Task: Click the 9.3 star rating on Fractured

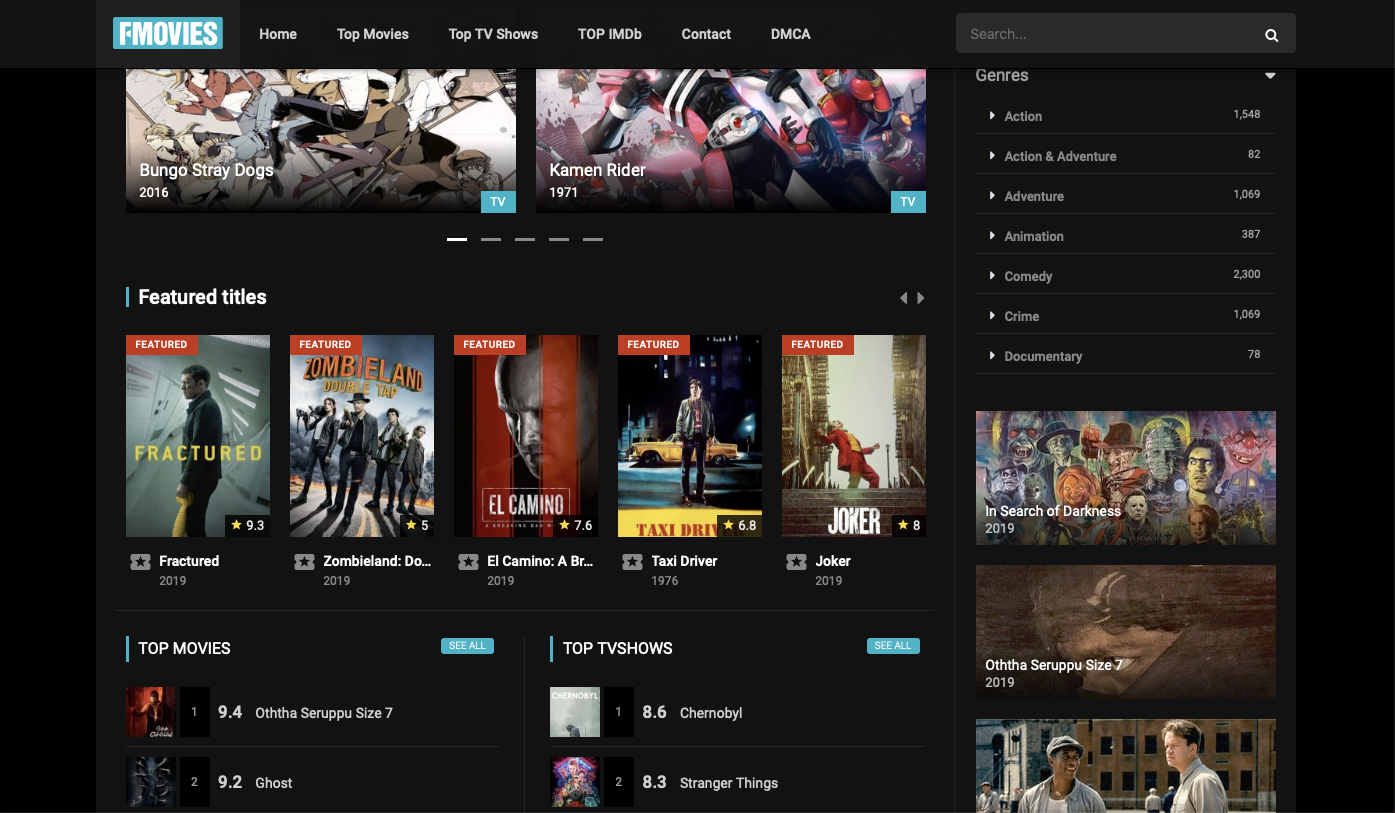Action: click(x=247, y=525)
